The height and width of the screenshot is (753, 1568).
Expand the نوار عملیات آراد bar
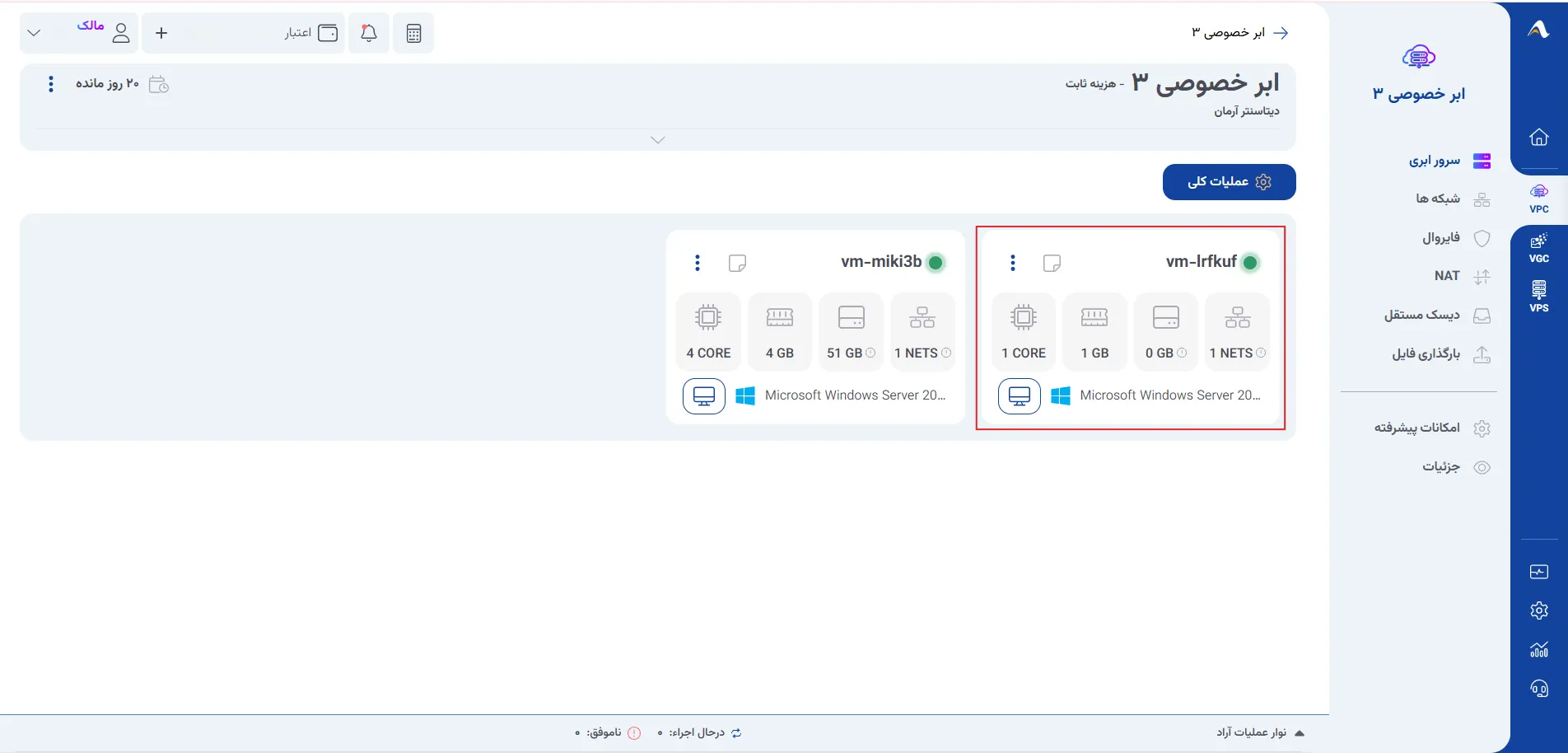point(1260,732)
